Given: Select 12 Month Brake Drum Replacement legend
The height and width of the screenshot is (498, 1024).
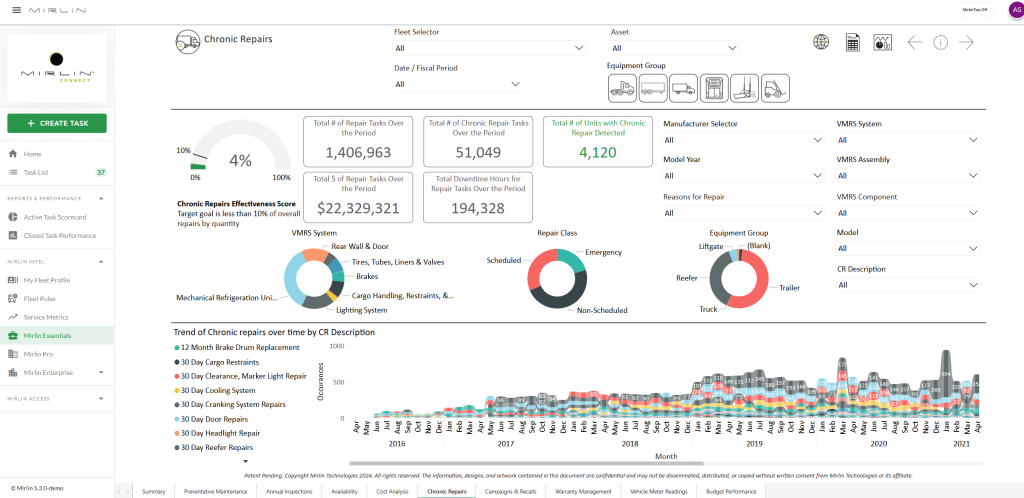Looking at the screenshot, I should [x=236, y=347].
